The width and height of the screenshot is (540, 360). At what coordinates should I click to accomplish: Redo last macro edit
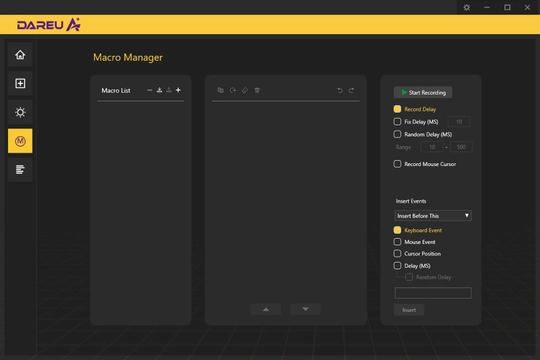click(x=351, y=90)
